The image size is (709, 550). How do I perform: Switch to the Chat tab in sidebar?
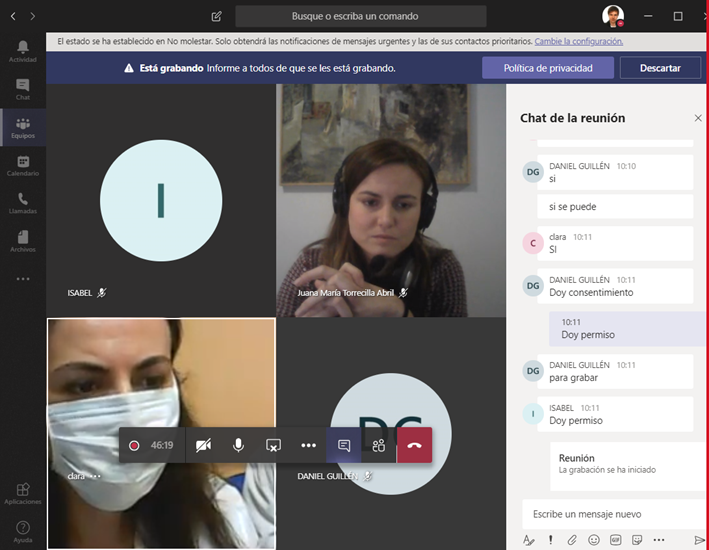[22, 89]
